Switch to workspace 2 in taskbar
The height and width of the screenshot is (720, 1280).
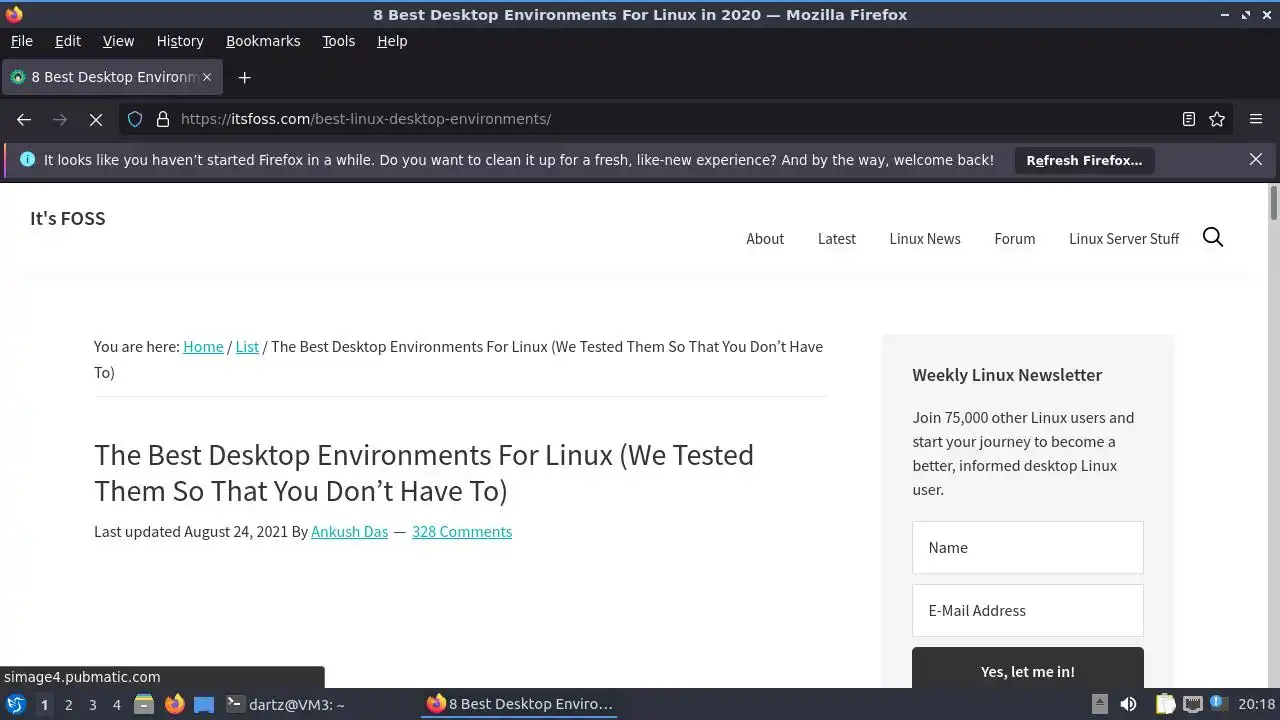pyautogui.click(x=68, y=704)
